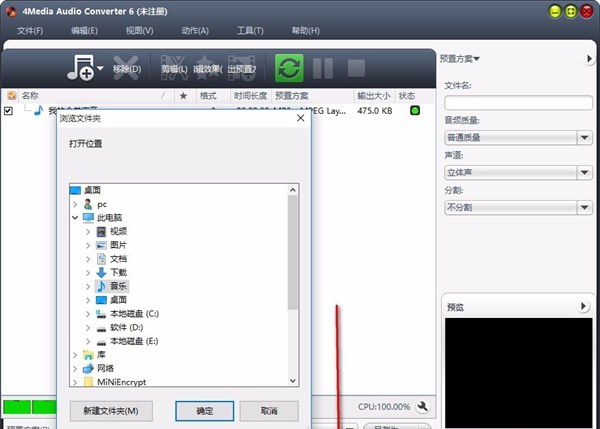
Task: Open the 视图(V) menu
Action: pyautogui.click(x=139, y=31)
